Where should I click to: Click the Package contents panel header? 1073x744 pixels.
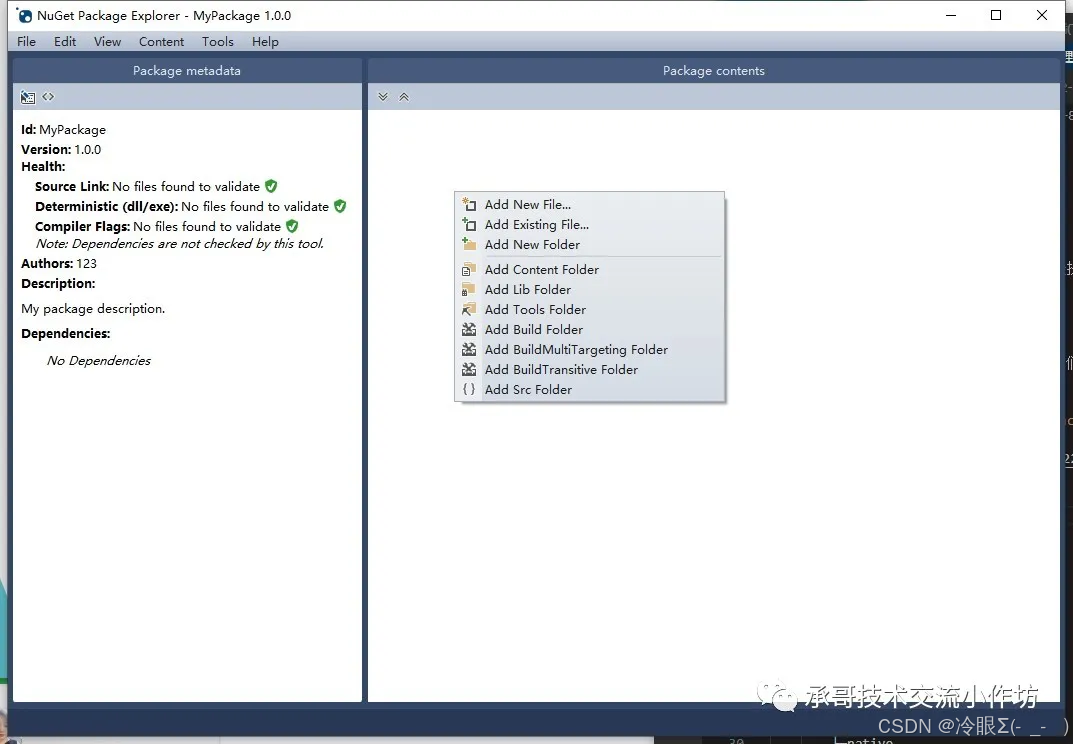714,70
